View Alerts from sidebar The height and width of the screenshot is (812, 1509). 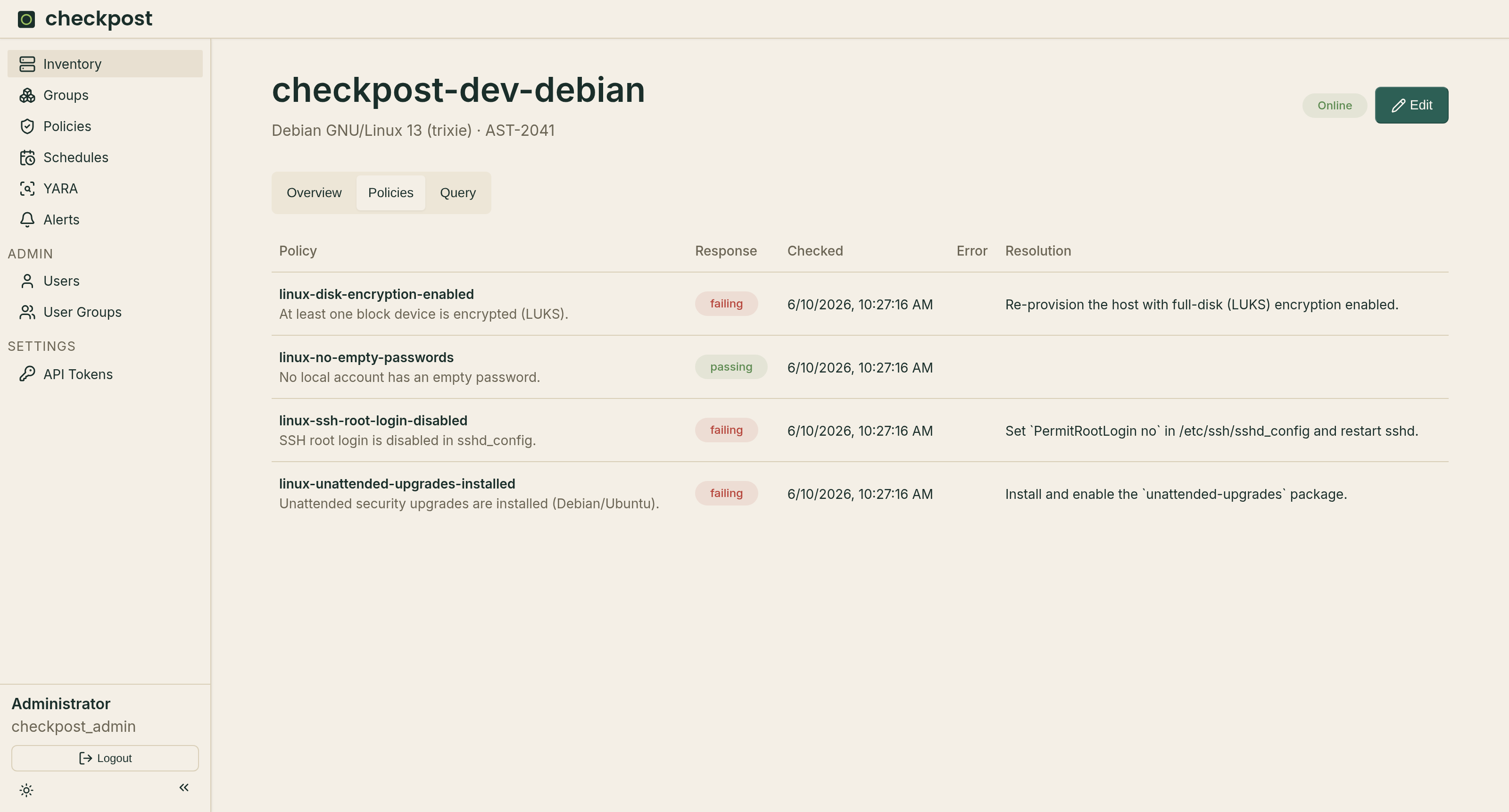105,219
